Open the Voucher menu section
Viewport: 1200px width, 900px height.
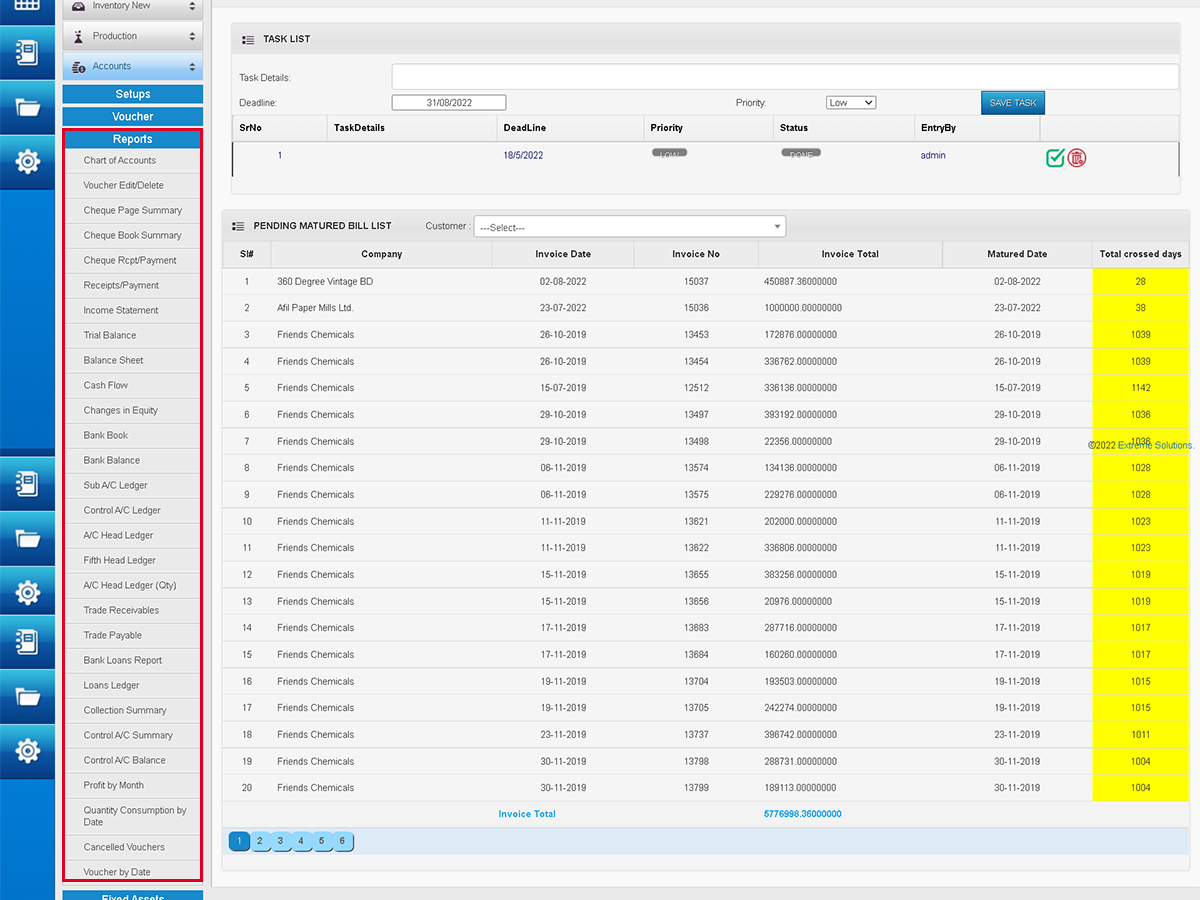[x=133, y=117]
